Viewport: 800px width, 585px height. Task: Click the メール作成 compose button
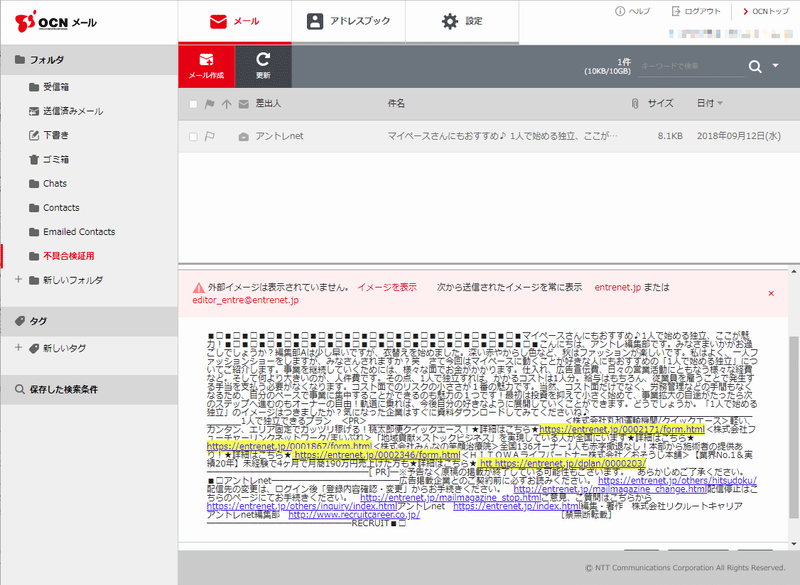pyautogui.click(x=206, y=66)
